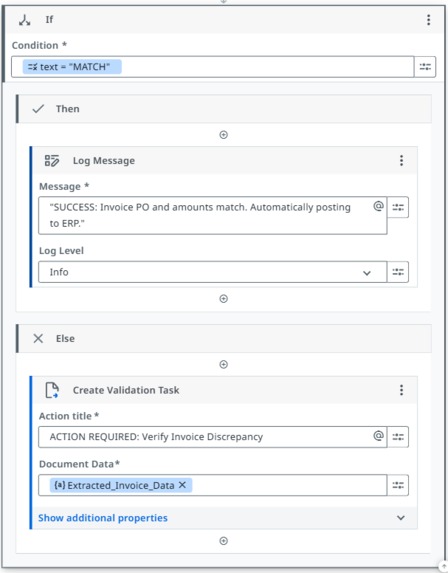448x573 pixels.
Task: Select the If activity title
Action: 49,19
